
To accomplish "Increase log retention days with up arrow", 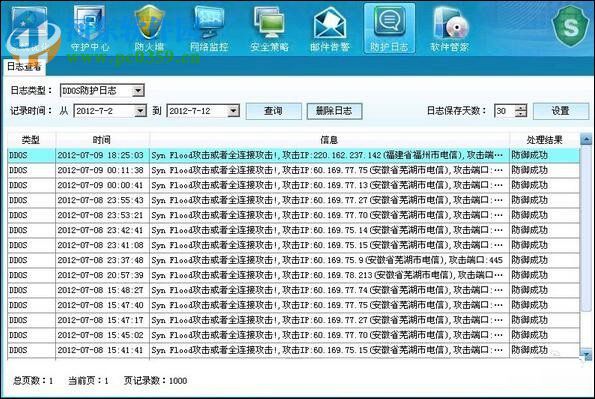I will tap(521, 108).
